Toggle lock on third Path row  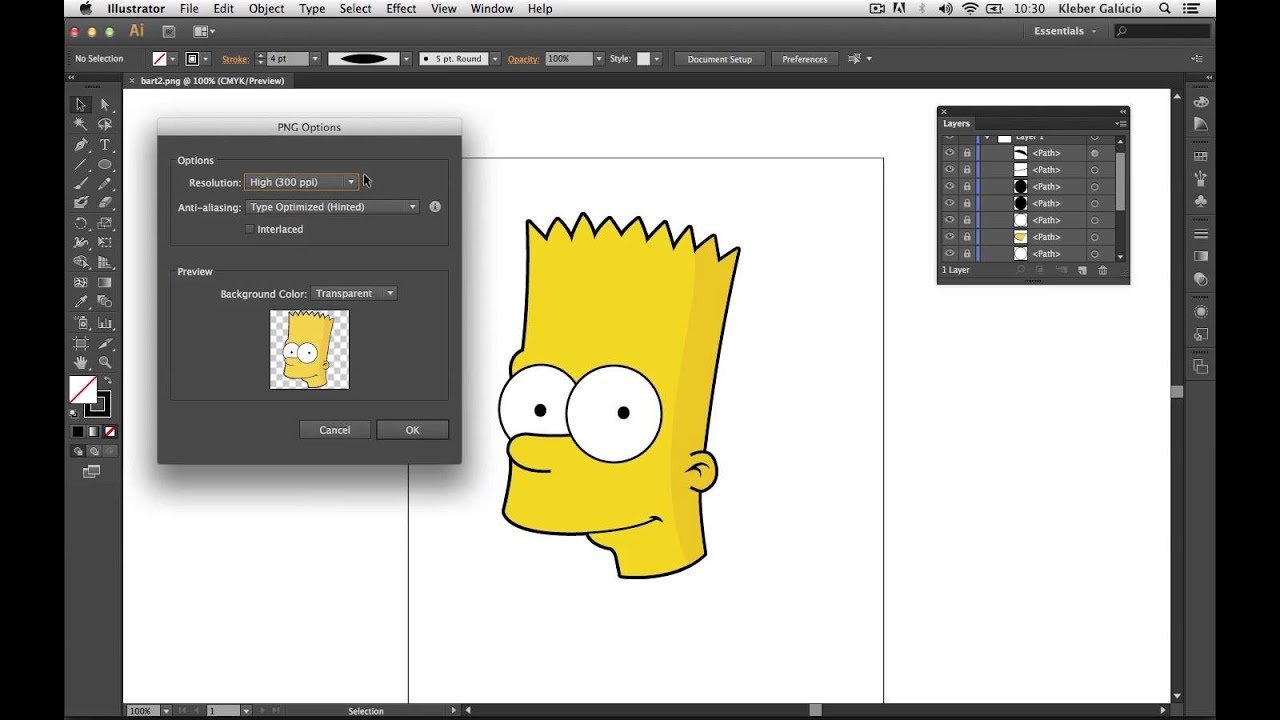(x=967, y=187)
